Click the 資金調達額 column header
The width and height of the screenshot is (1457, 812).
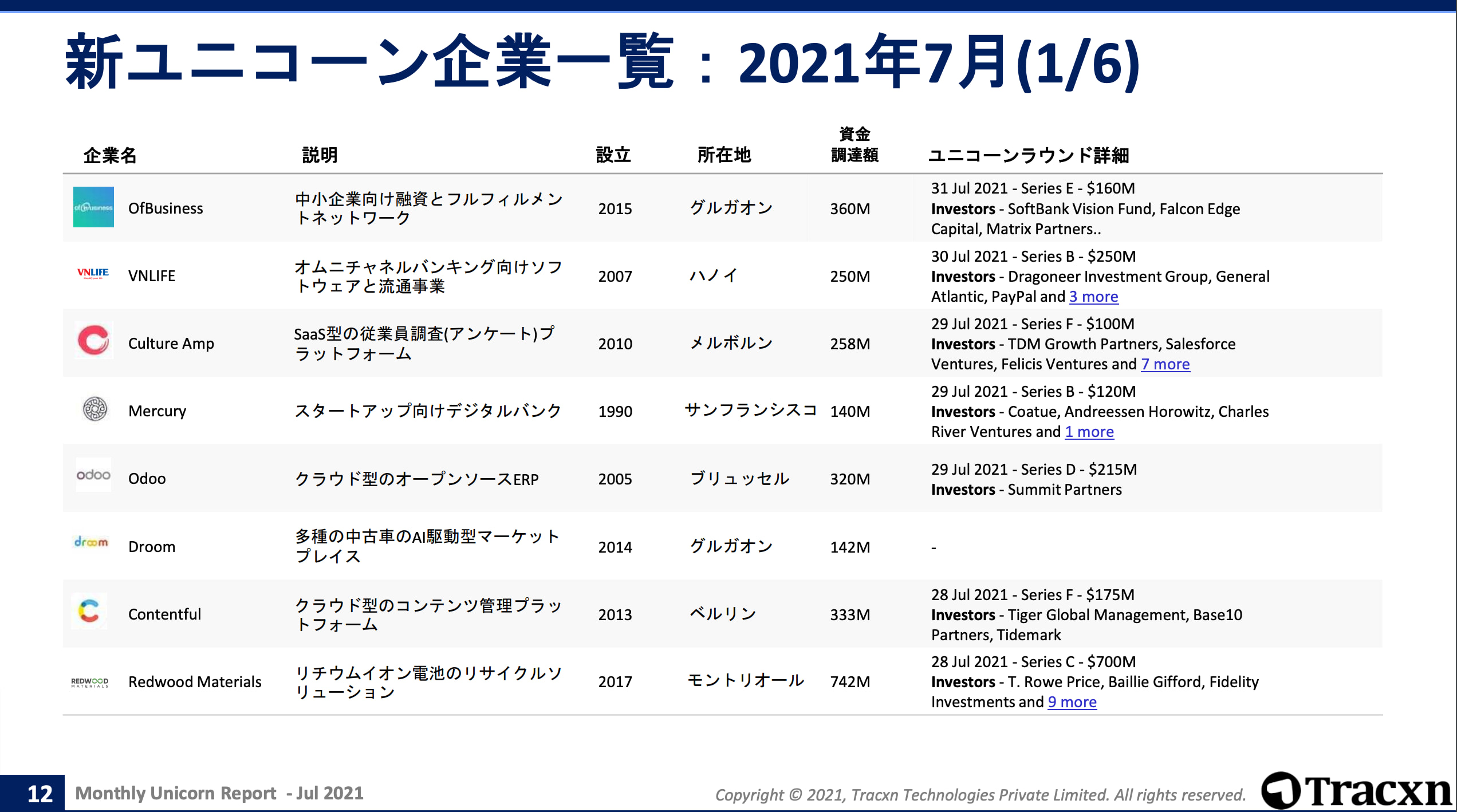854,144
